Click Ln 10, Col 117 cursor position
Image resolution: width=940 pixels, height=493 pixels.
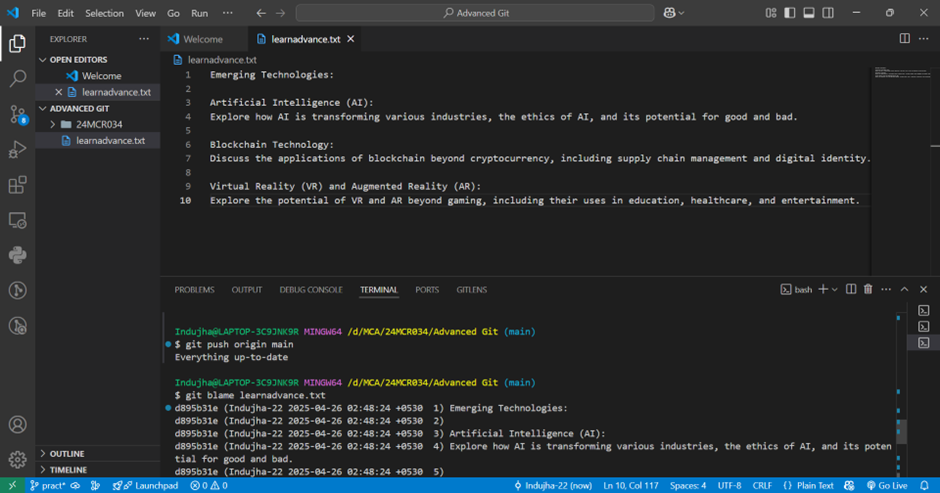[x=631, y=485]
